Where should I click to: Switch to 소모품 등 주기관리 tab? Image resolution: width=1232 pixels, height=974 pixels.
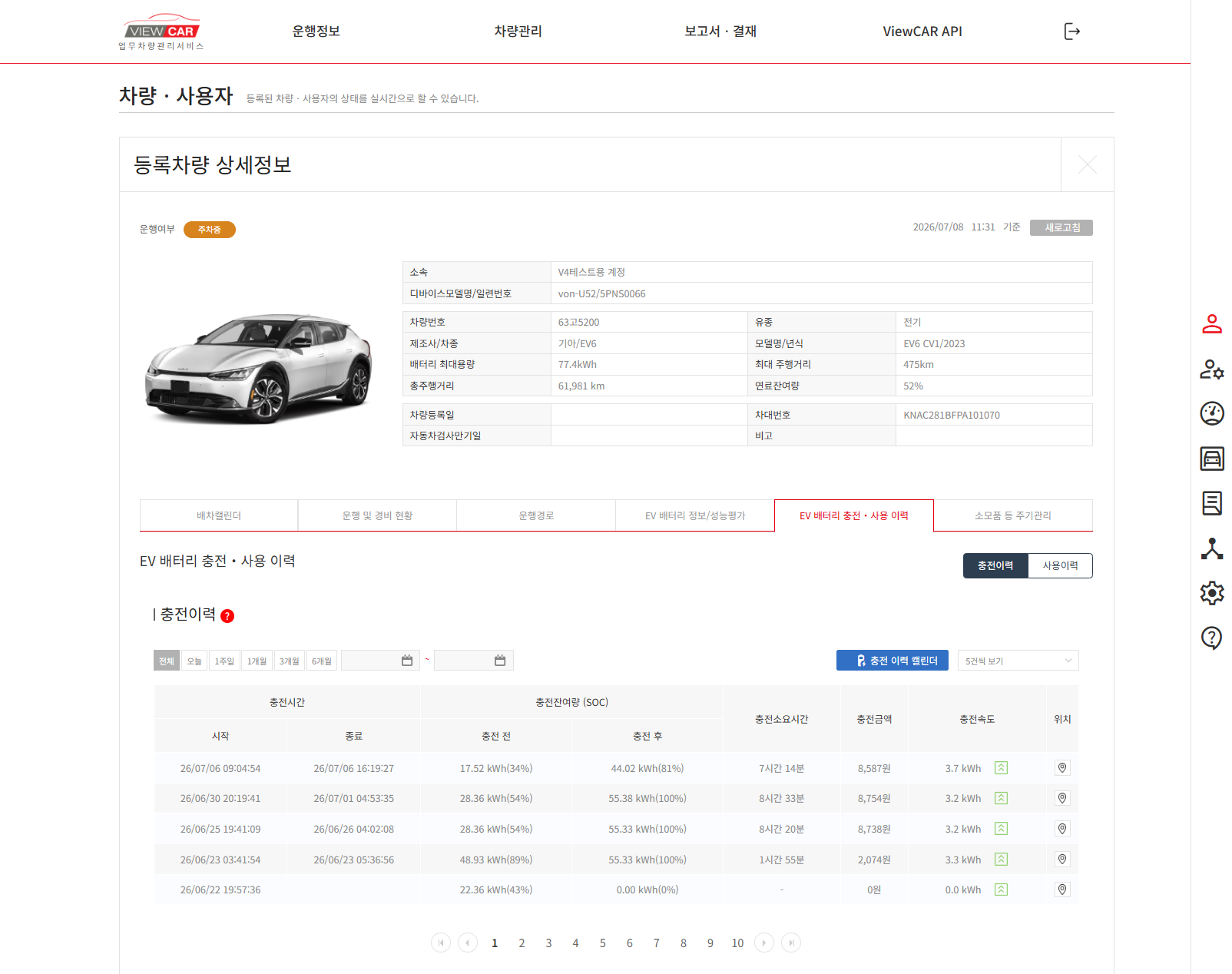[x=1013, y=515]
